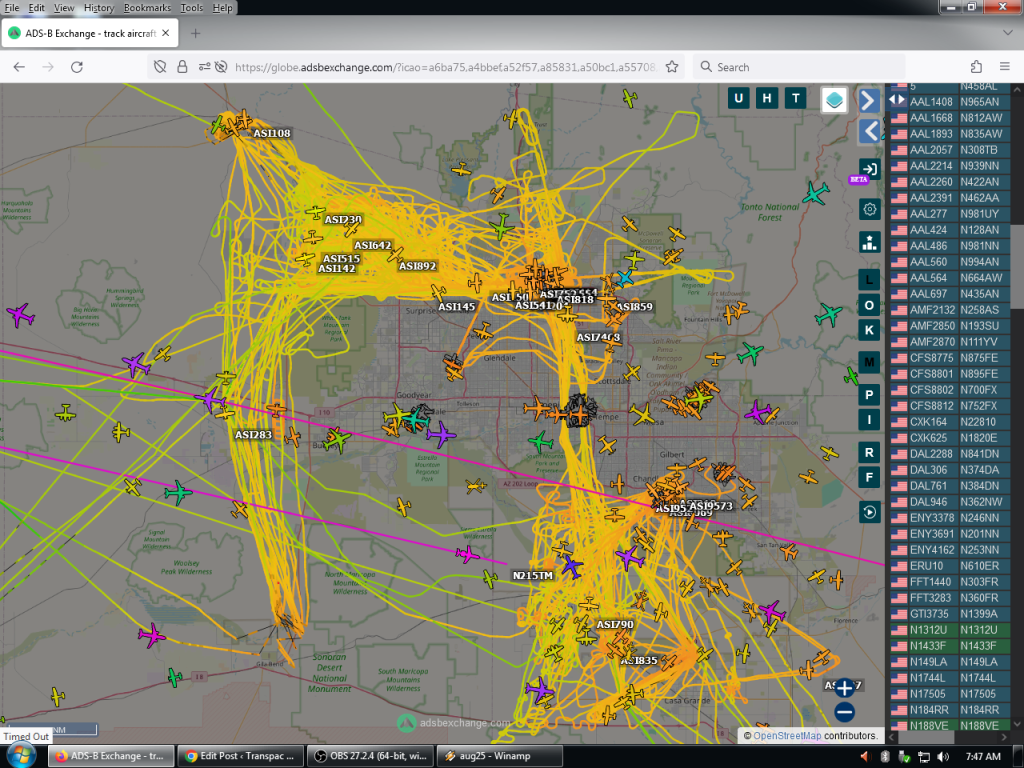This screenshot has width=1024, height=768.
Task: Open the beta login icon
Action: pyautogui.click(x=869, y=169)
